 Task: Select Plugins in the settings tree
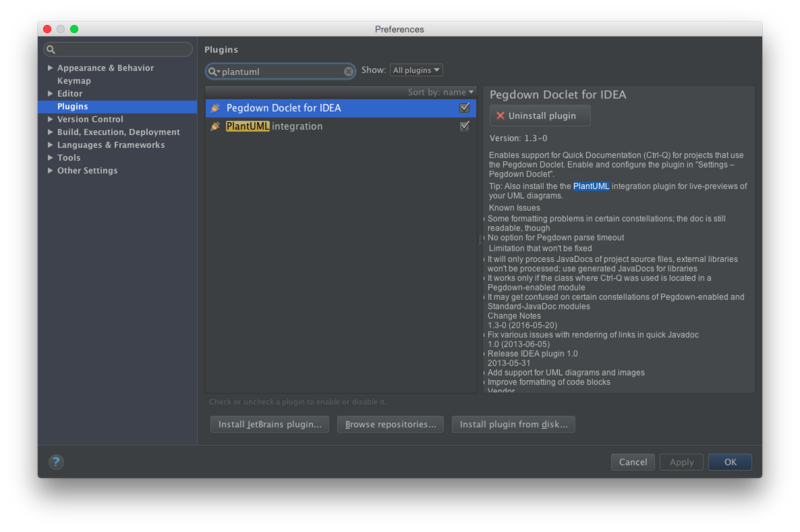click(x=118, y=106)
